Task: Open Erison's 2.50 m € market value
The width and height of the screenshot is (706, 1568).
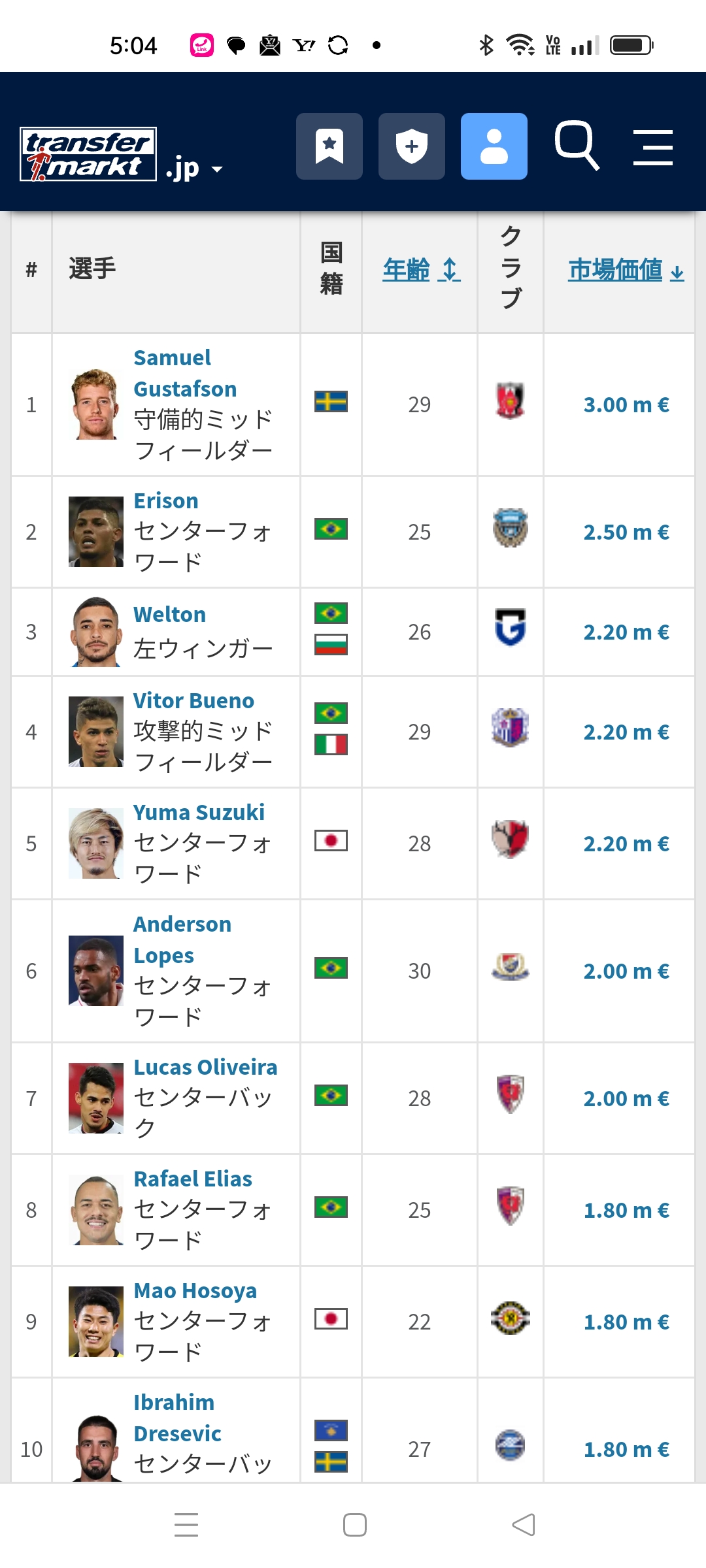Action: (626, 532)
